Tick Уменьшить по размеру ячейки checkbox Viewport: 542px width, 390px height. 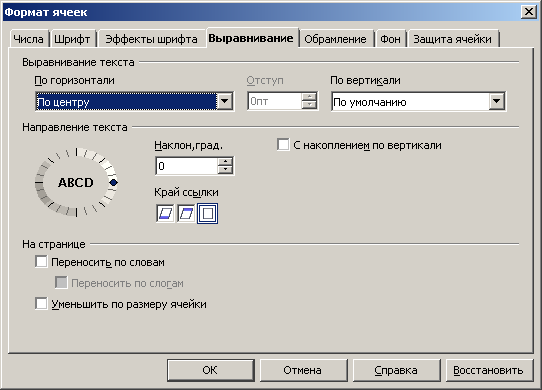coord(41,304)
